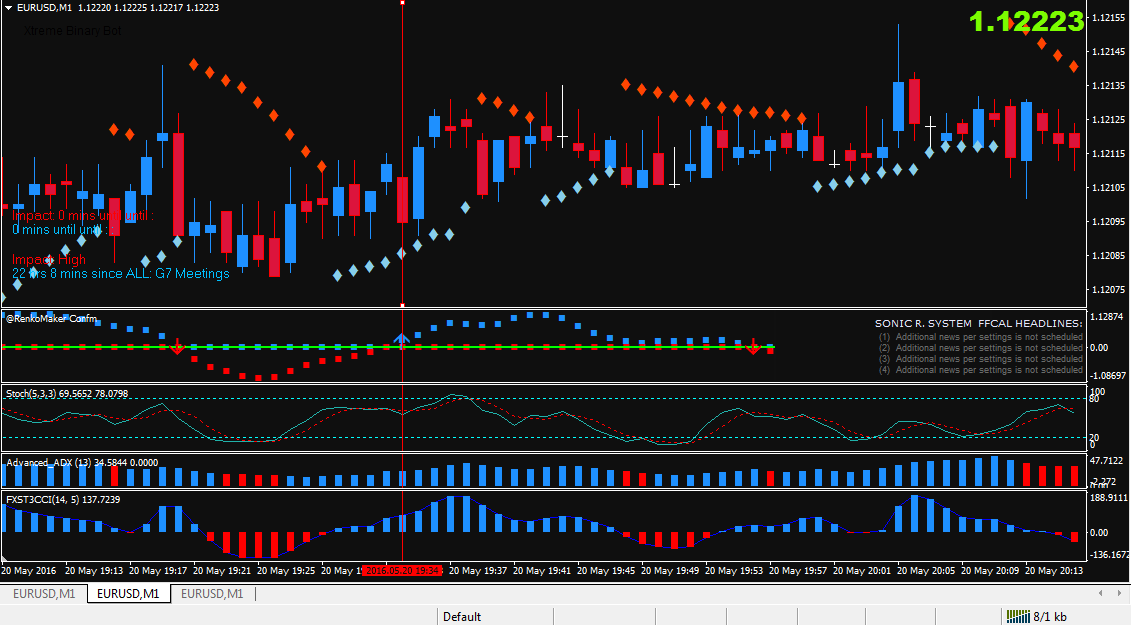Click the G7 Meetings news countdown text
Screen dimensions: 1131x625
120,274
